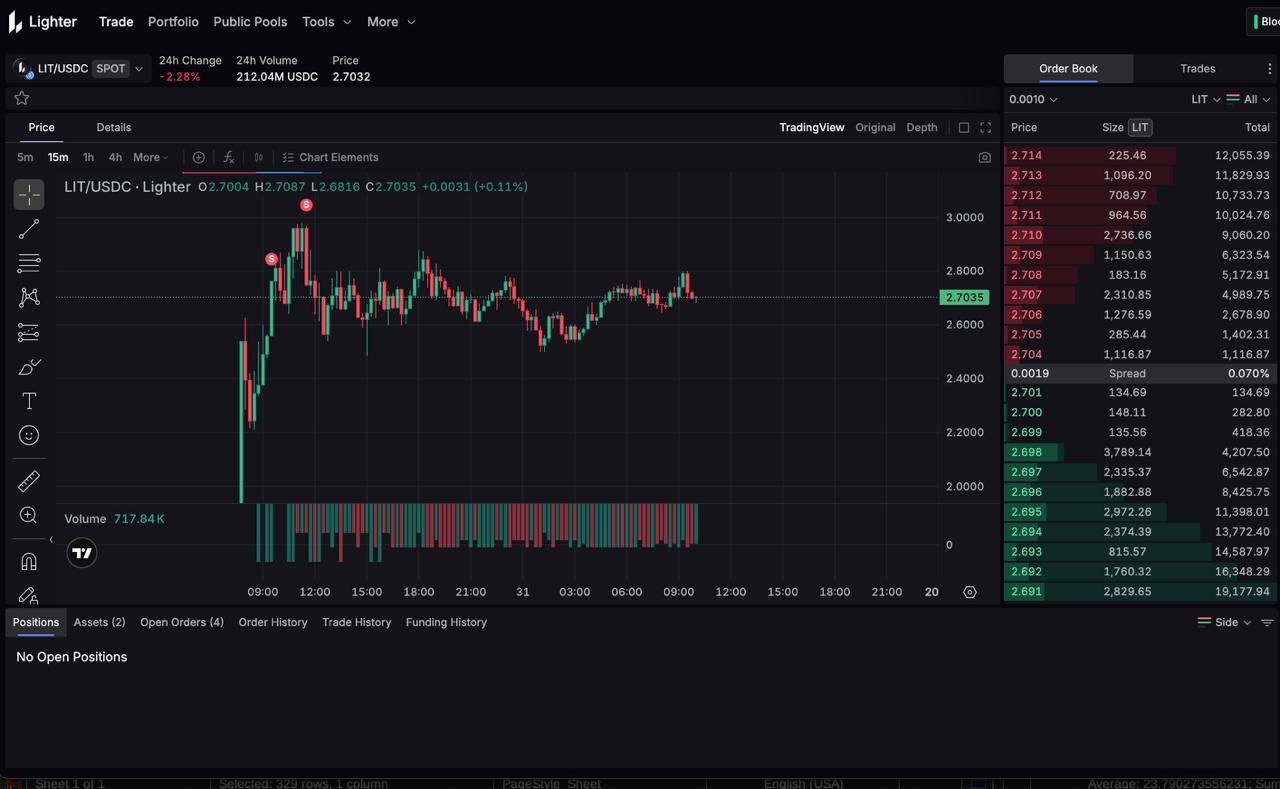Select the trend line drawing tool
Screen dimensions: 1280x789
[x=29, y=229]
